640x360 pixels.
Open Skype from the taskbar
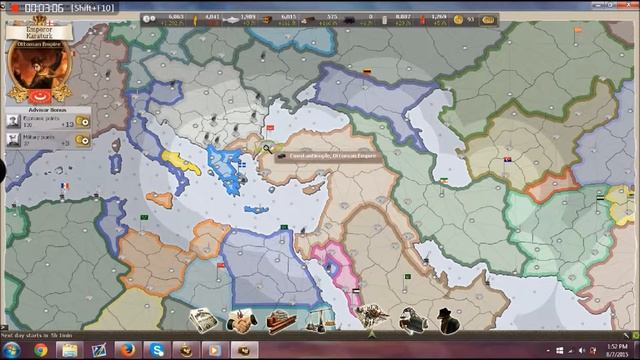point(157,350)
